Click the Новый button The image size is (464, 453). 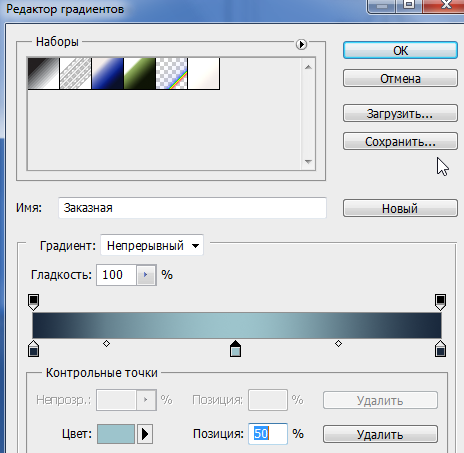click(400, 208)
